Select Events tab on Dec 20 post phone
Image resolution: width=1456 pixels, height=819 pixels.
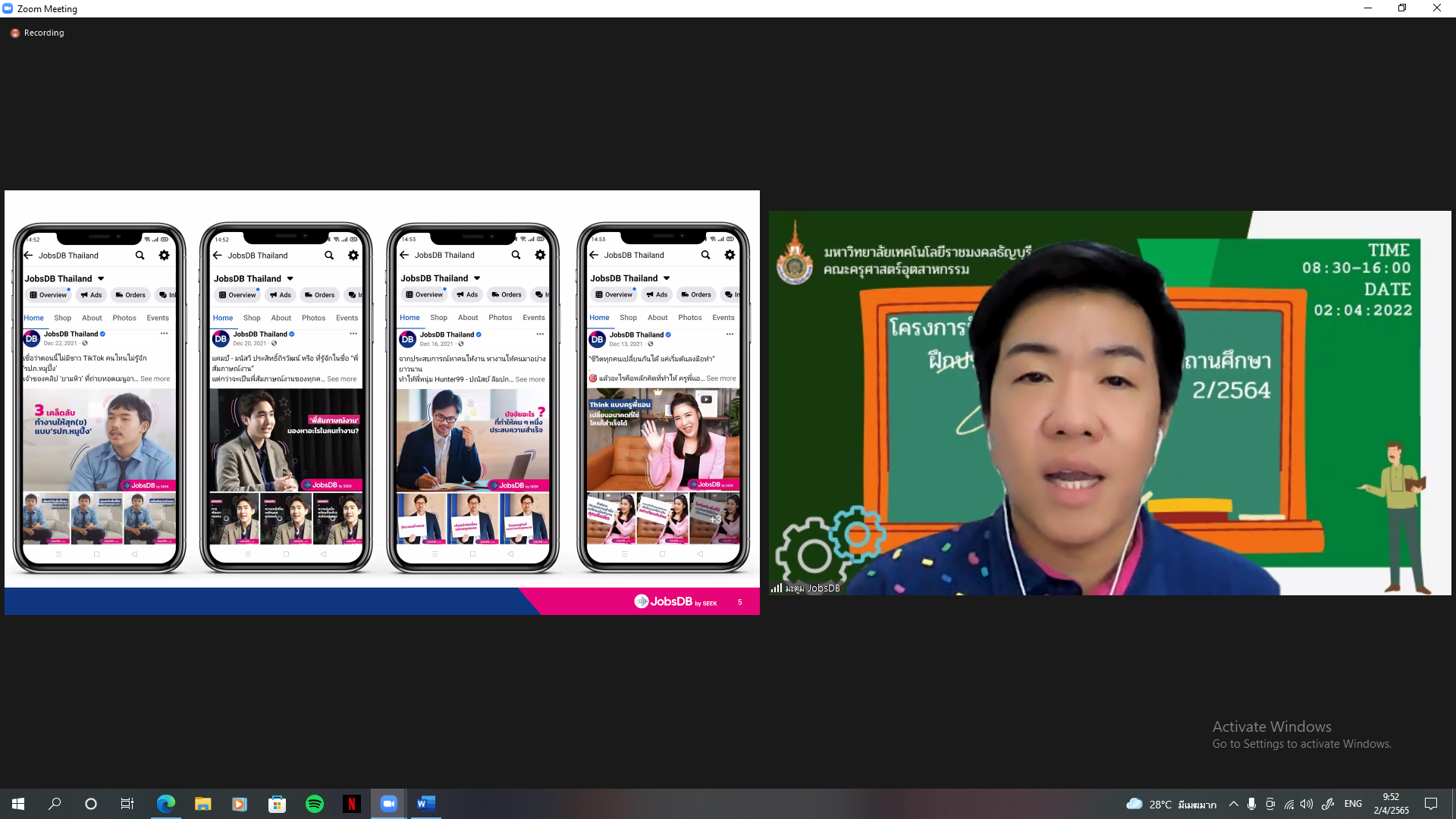click(x=347, y=318)
